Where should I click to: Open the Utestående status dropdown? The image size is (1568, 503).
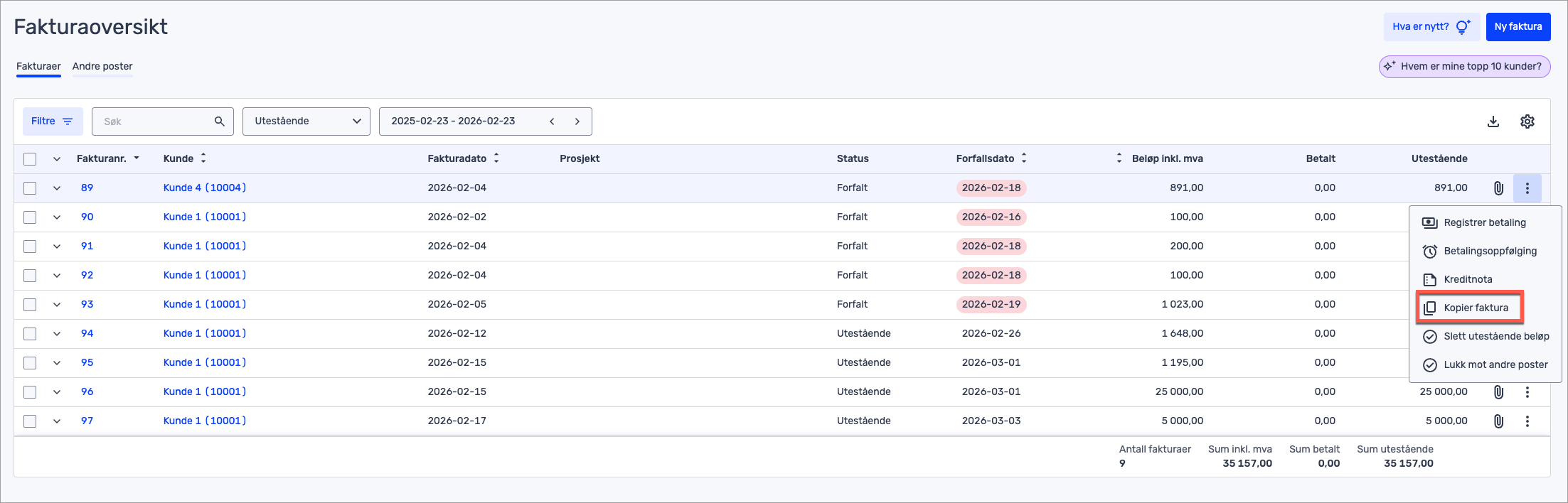pos(306,121)
